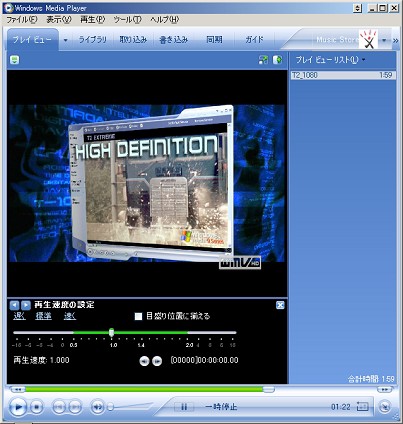Minimize the Windows Media Player window
Image resolution: width=403 pixels, height=424 pixels.
pyautogui.click(x=373, y=8)
